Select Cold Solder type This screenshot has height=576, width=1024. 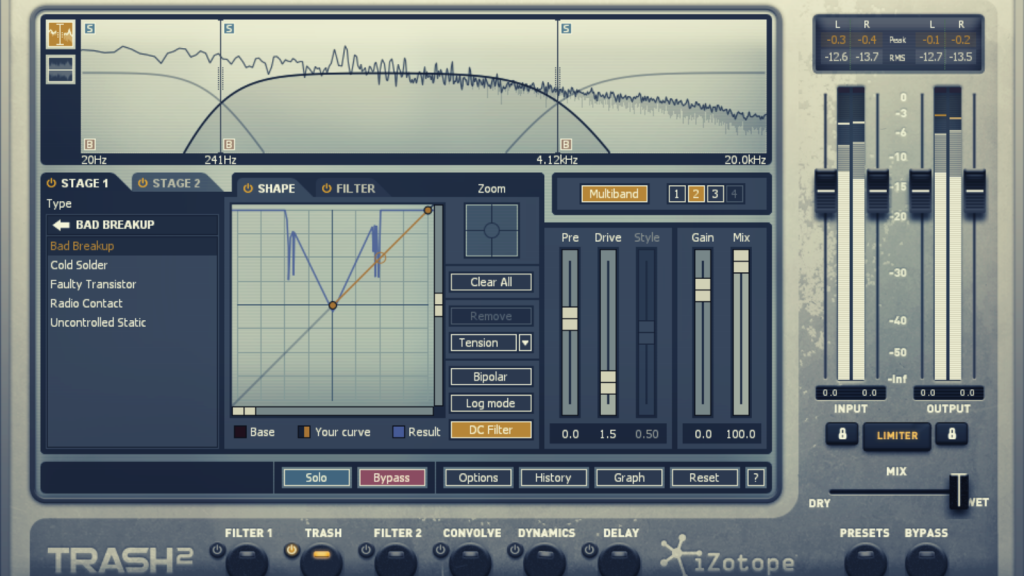tap(133, 265)
